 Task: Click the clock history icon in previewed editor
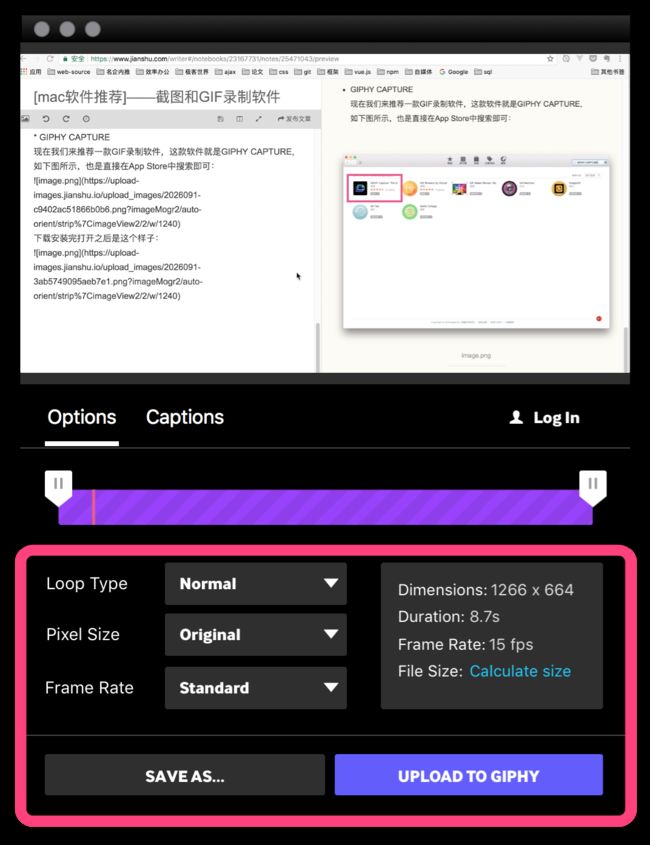[x=86, y=119]
